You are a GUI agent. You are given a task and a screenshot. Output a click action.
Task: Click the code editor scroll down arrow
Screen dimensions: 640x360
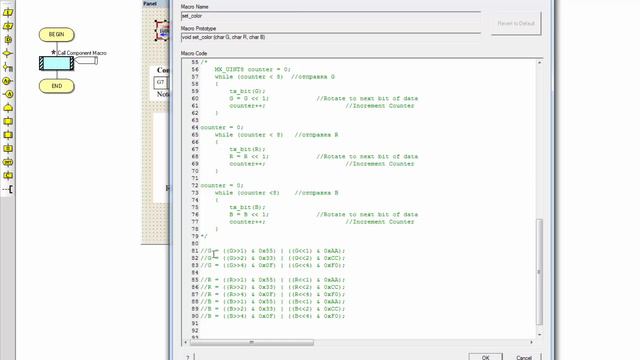click(539, 335)
